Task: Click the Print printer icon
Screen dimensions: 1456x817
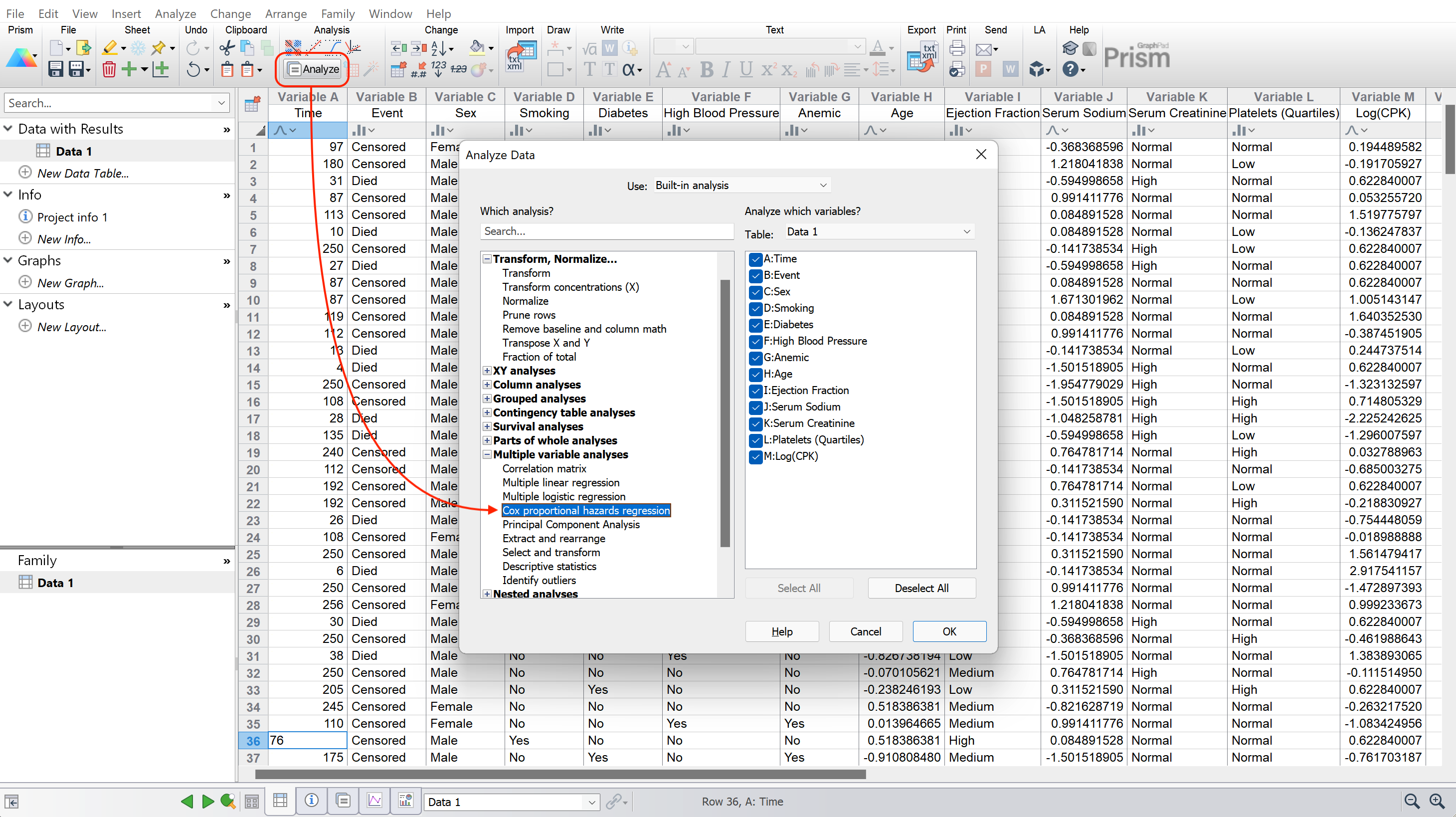Action: (x=956, y=48)
